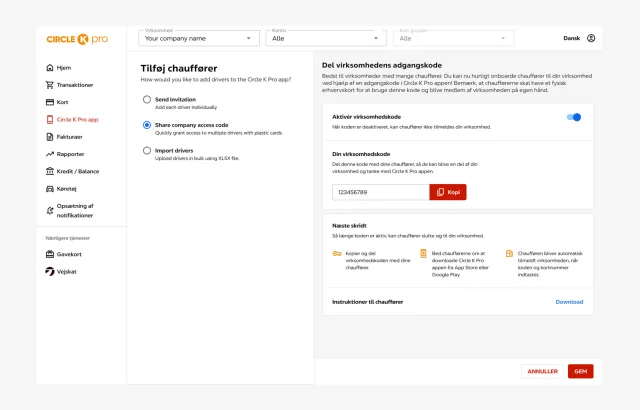The image size is (640, 410).
Task: Choose the Import drivers radio option
Action: click(x=147, y=151)
